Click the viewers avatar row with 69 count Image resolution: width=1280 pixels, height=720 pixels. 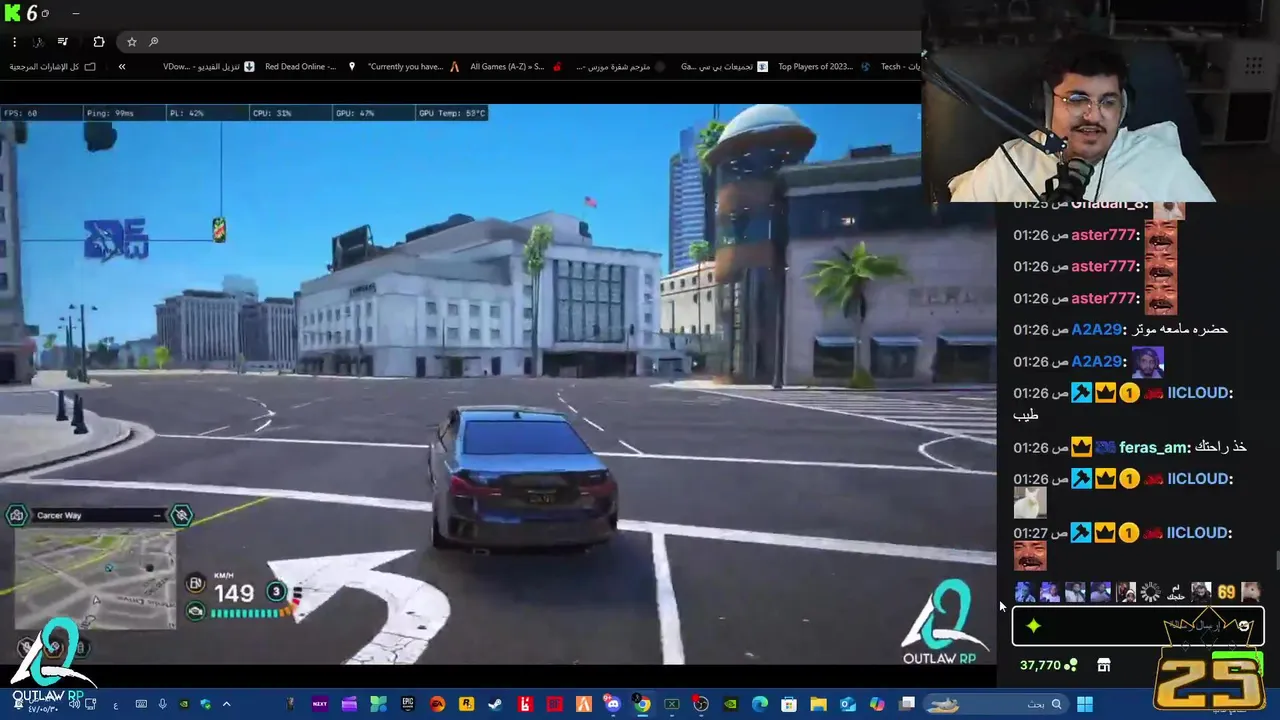(1138, 592)
